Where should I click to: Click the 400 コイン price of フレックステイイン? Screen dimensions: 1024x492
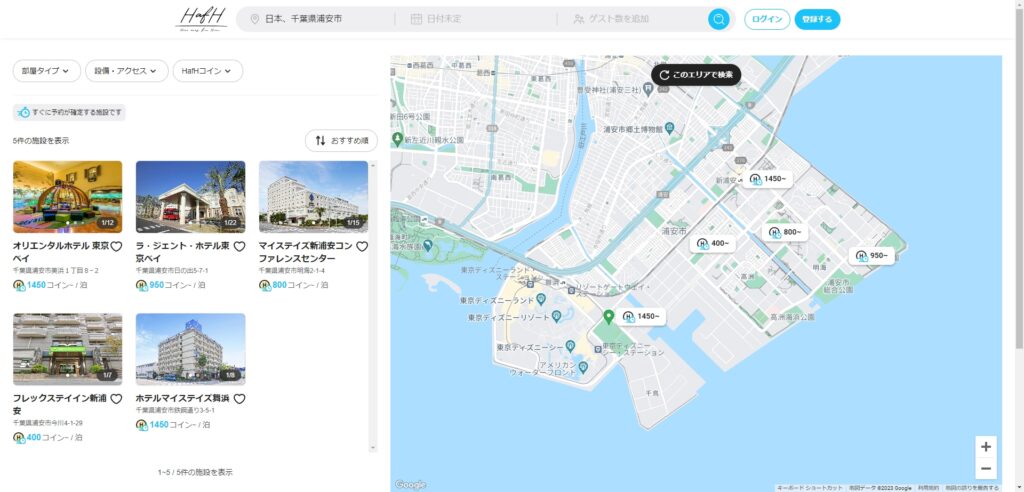point(48,437)
